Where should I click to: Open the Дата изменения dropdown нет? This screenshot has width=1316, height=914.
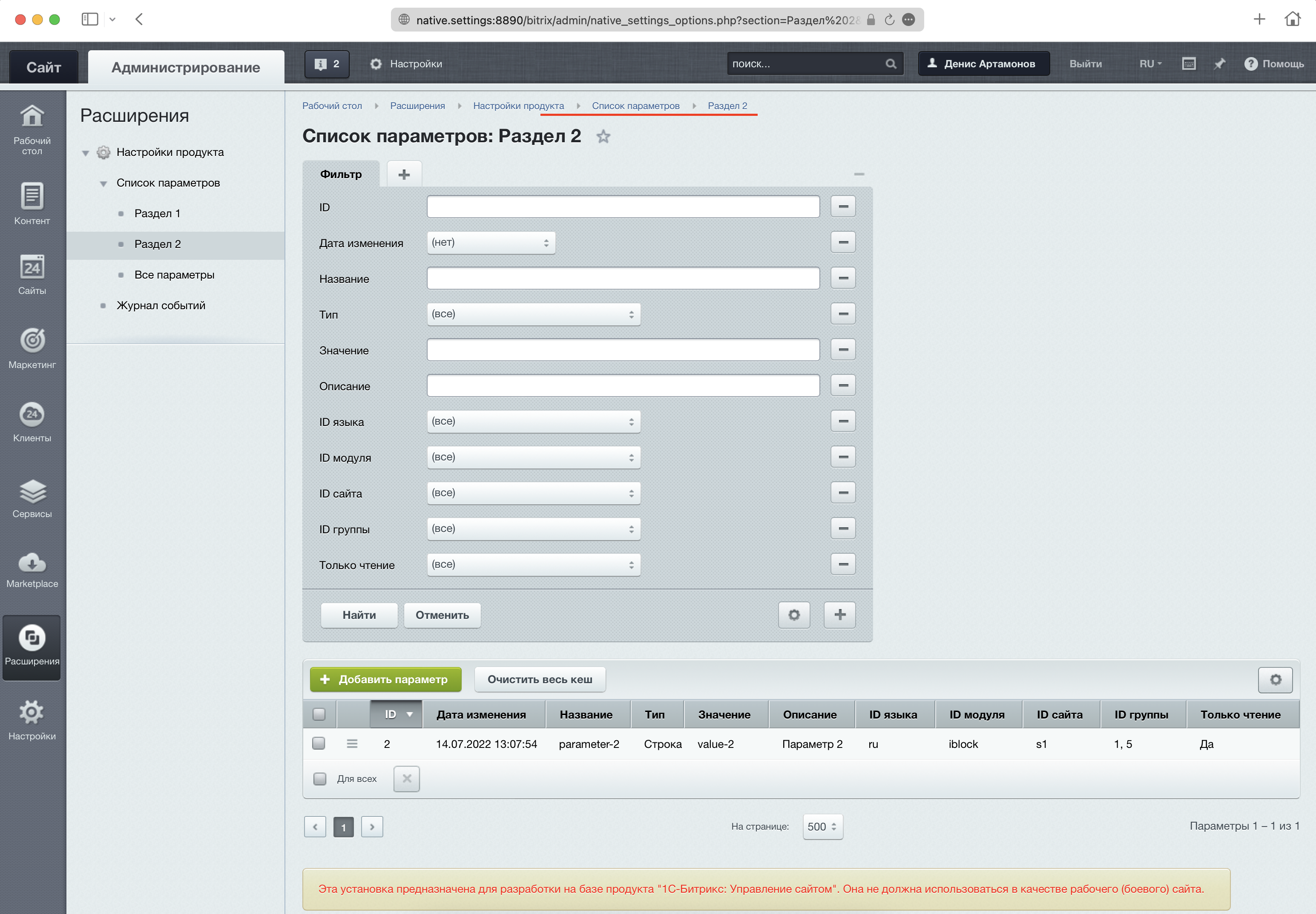[x=491, y=242]
